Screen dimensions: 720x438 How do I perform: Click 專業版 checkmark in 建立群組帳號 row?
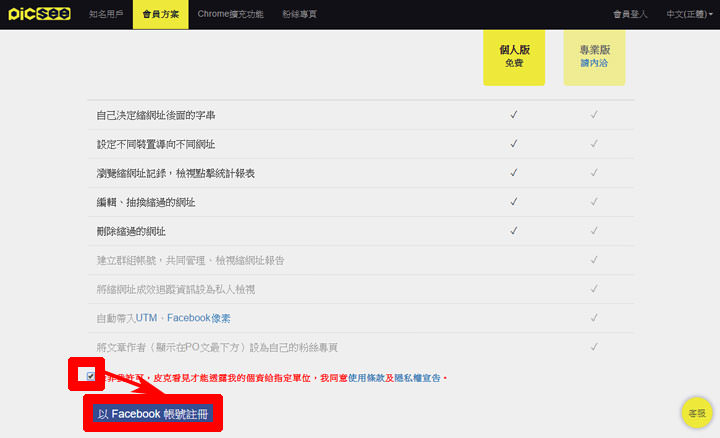click(594, 260)
